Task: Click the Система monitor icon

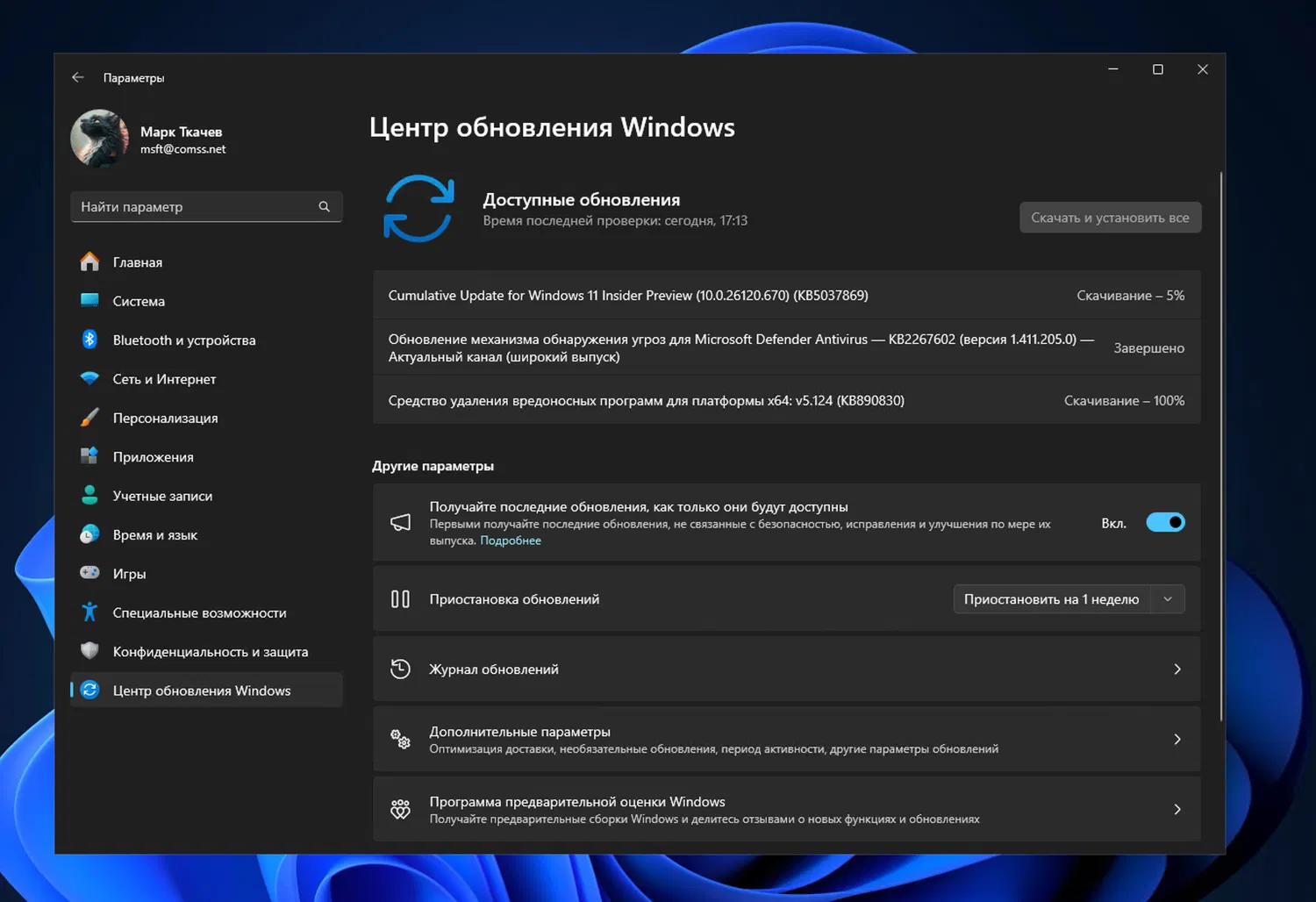Action: click(89, 301)
